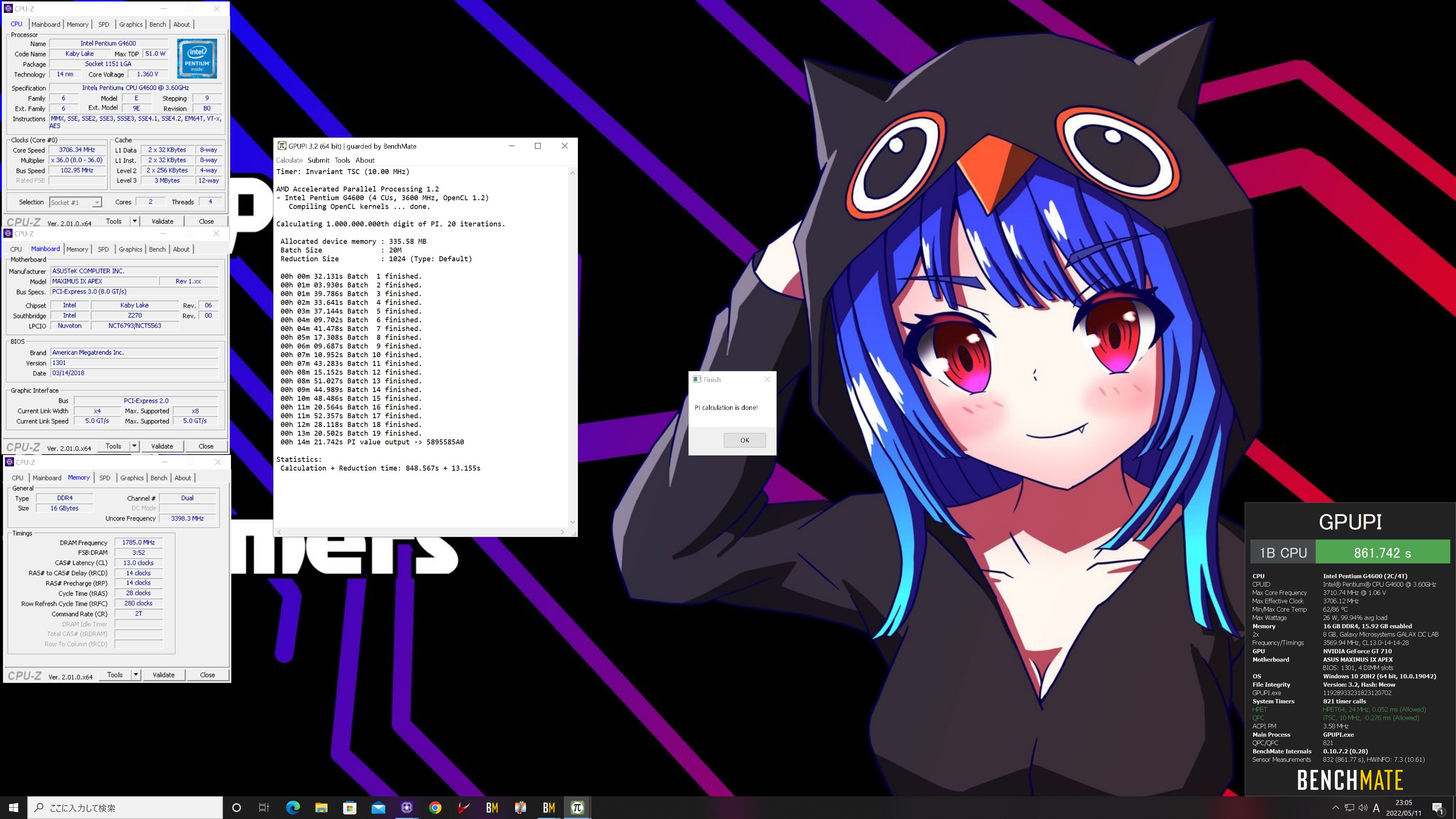Open Mainboard tab in top CPU-Z window
This screenshot has height=819, width=1456.
[46, 24]
